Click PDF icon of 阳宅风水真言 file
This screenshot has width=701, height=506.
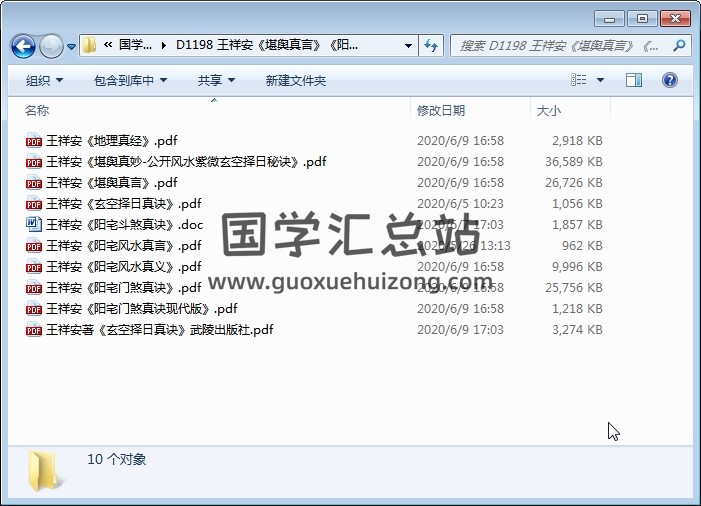[x=34, y=245]
